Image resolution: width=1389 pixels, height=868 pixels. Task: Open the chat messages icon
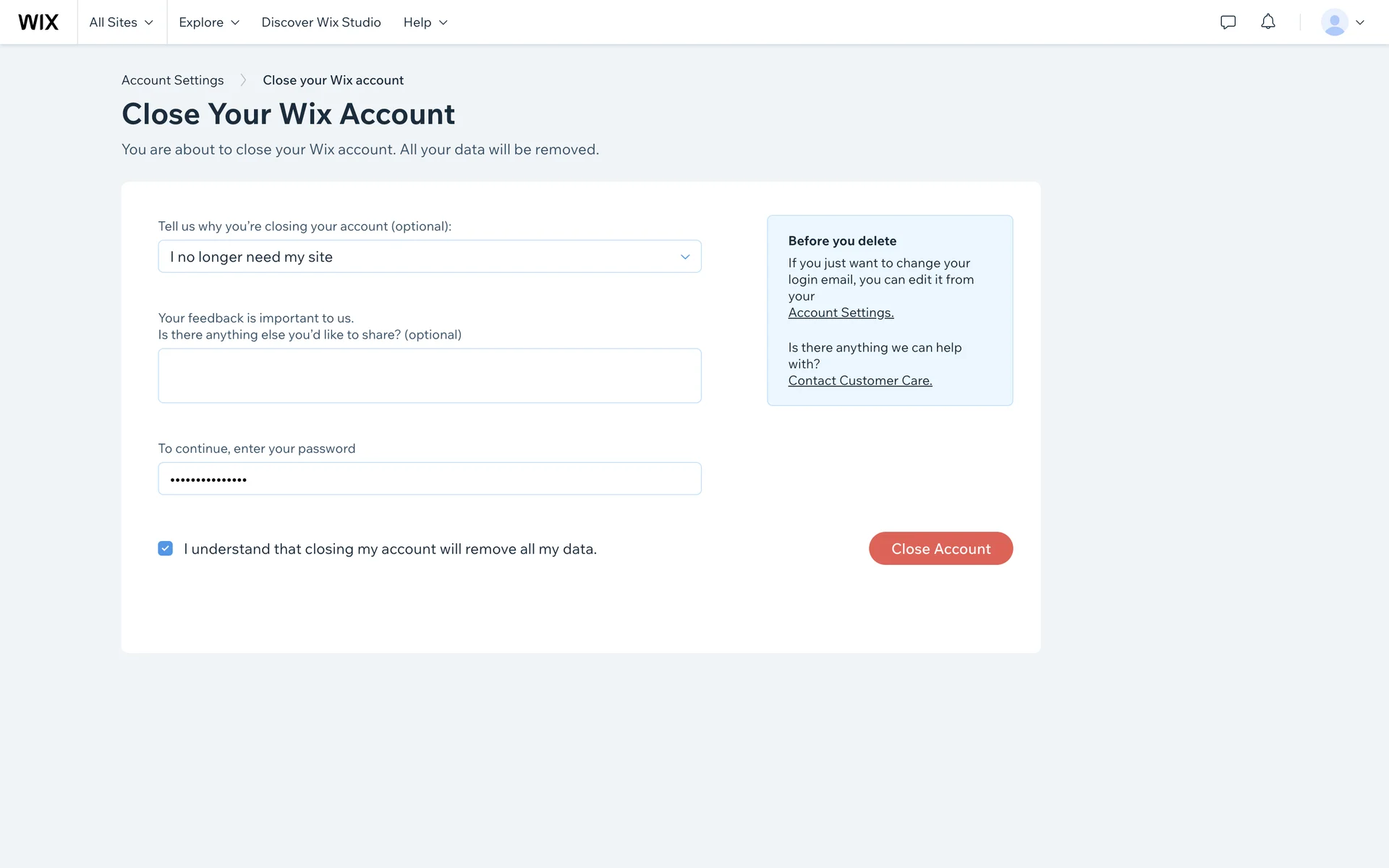(1228, 22)
